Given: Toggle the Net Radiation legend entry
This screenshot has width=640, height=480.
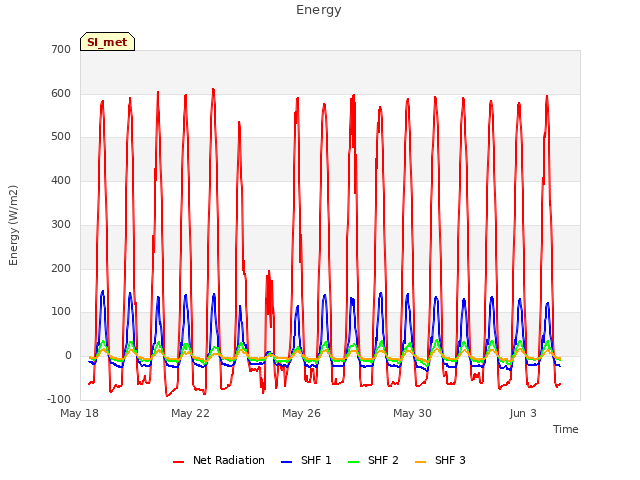Looking at the screenshot, I should (219, 460).
